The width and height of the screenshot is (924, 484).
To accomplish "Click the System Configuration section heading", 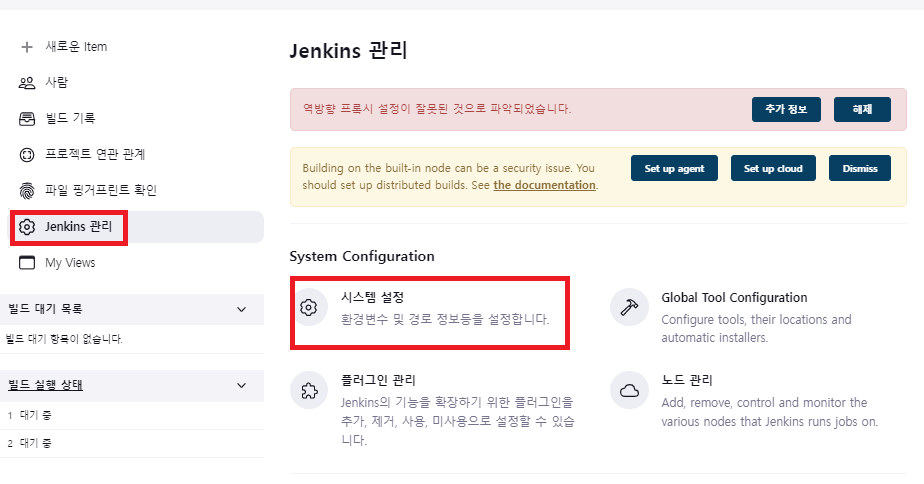I will point(362,256).
